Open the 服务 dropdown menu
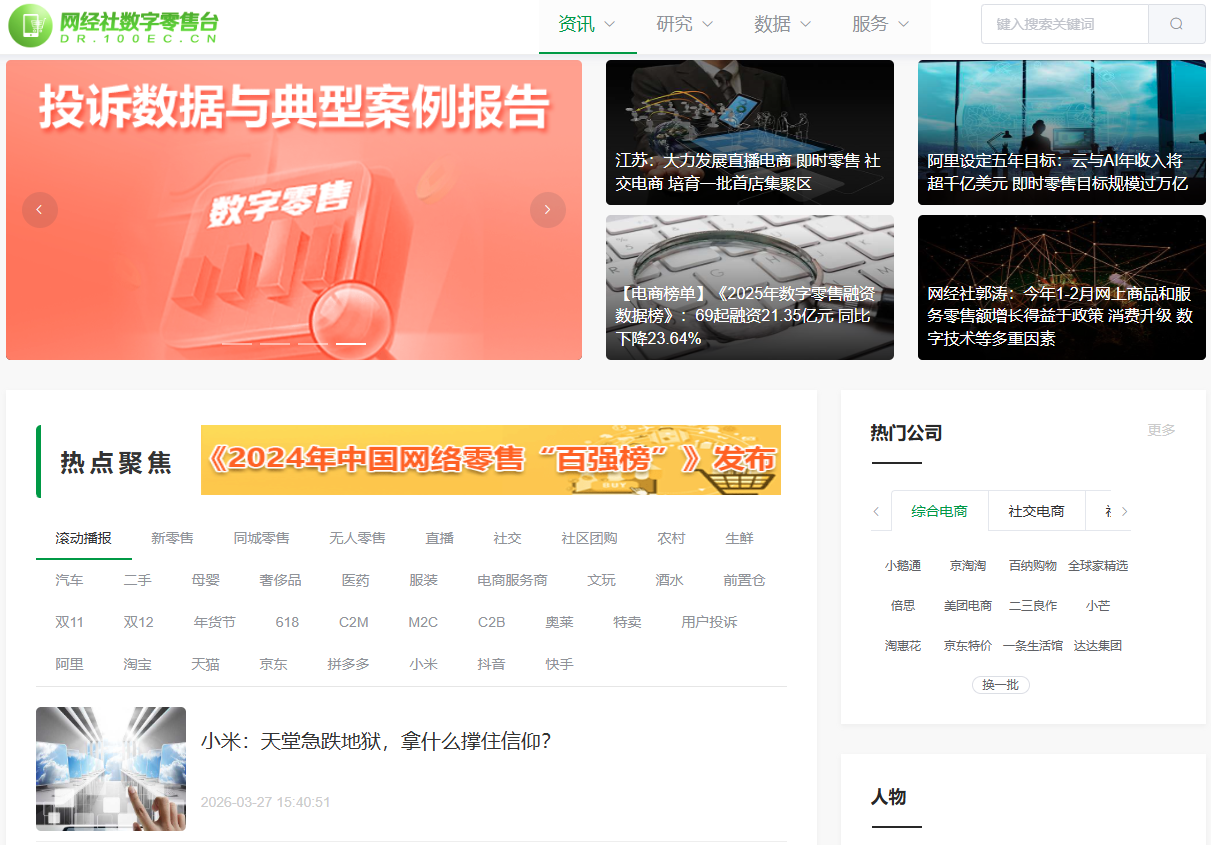This screenshot has width=1211, height=845. [881, 24]
